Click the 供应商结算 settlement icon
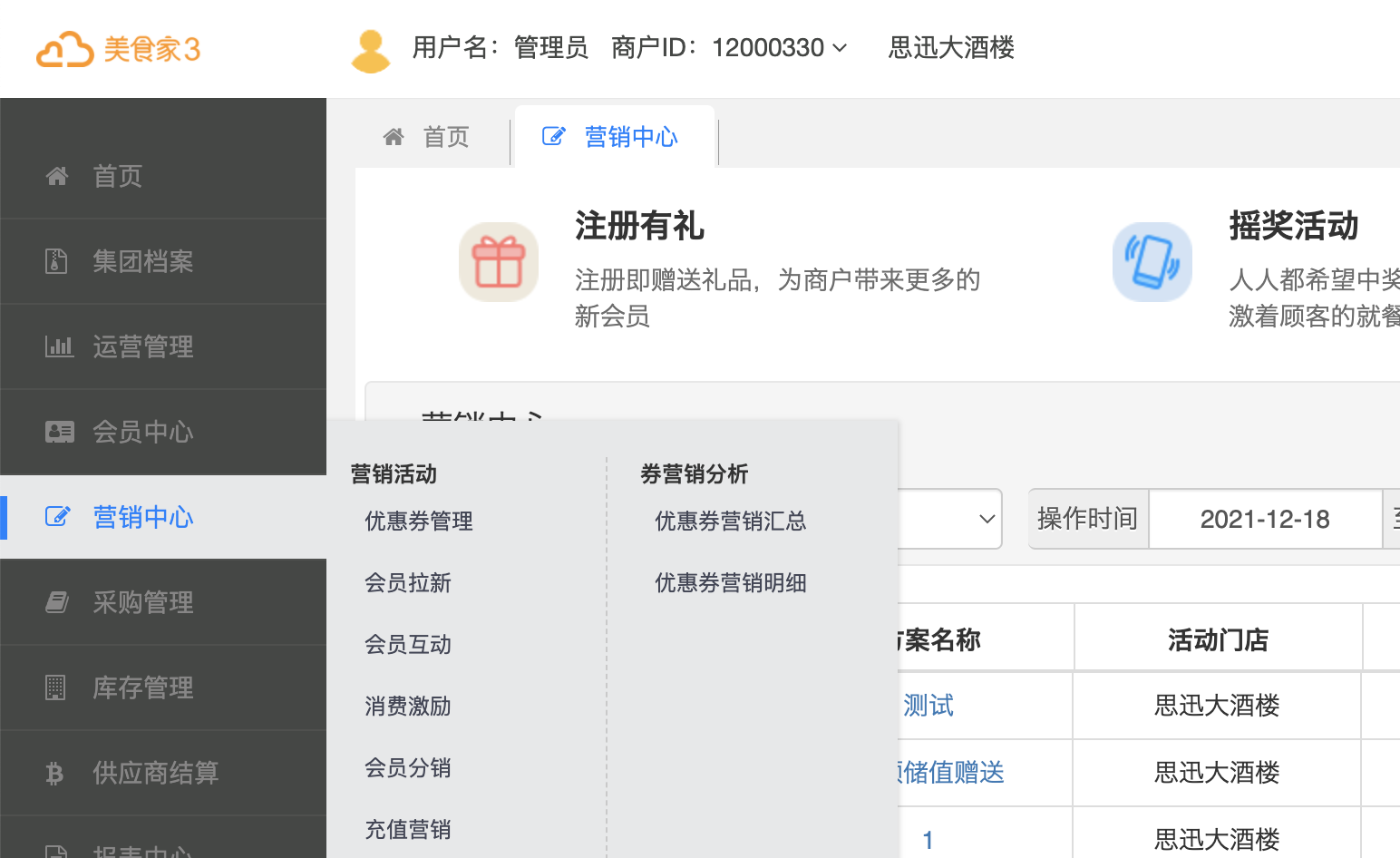This screenshot has height=858, width=1400. (57, 772)
